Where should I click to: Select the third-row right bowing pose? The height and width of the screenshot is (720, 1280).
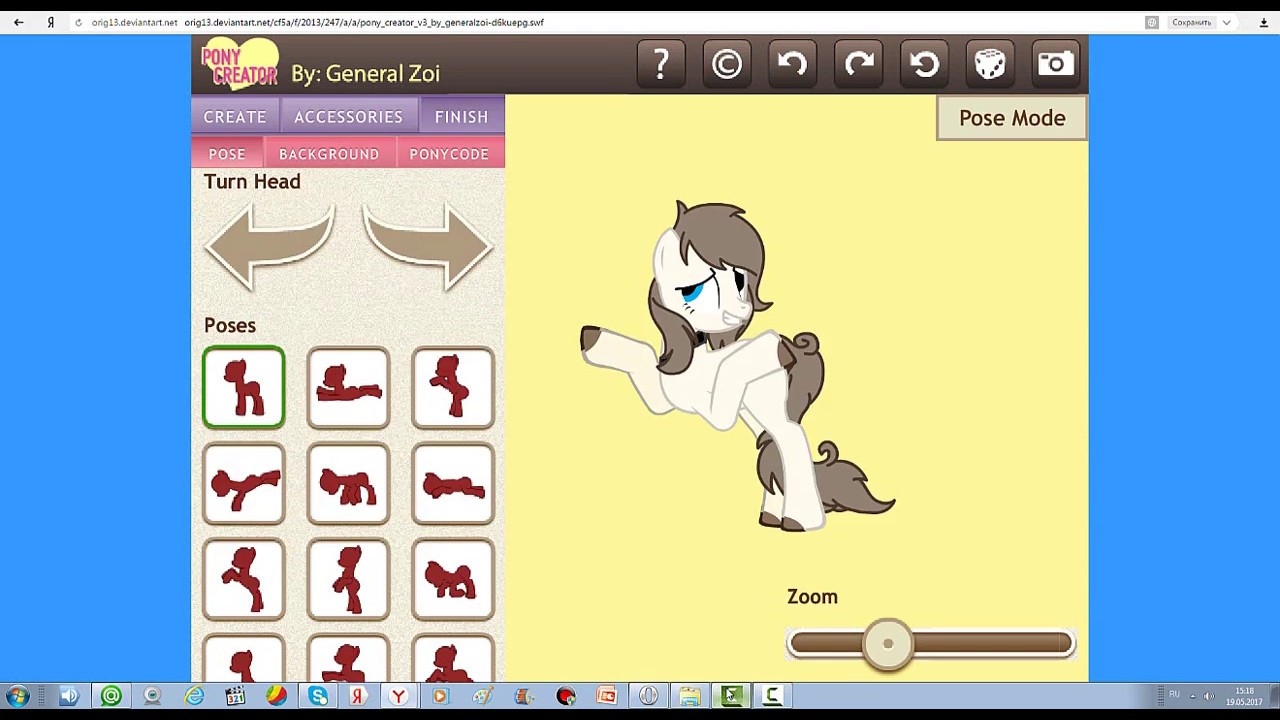(x=453, y=580)
